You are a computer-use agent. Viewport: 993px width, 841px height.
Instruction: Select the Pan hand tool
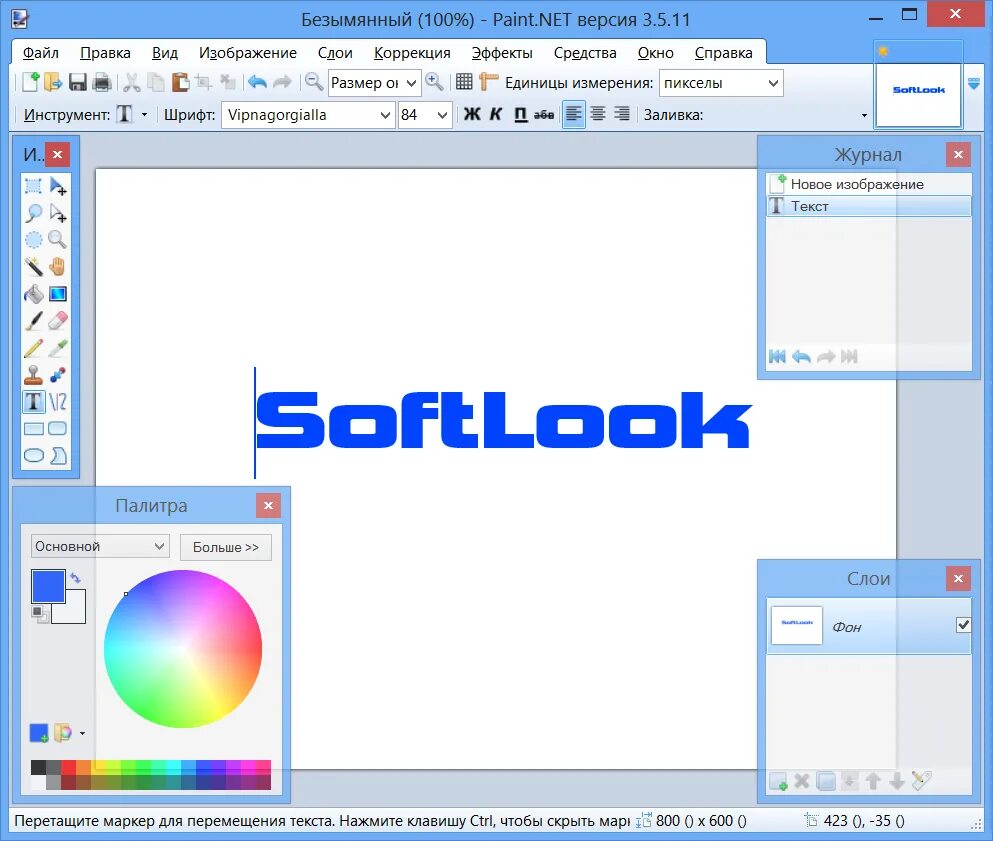coord(58,267)
